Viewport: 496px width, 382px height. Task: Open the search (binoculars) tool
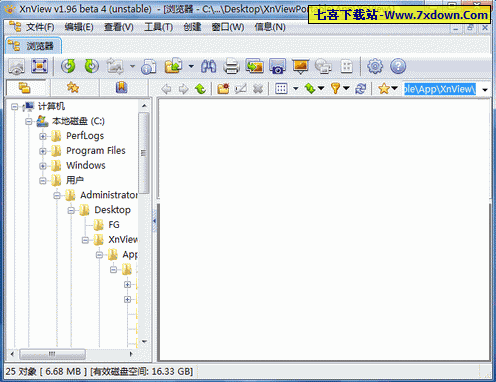tap(208, 66)
